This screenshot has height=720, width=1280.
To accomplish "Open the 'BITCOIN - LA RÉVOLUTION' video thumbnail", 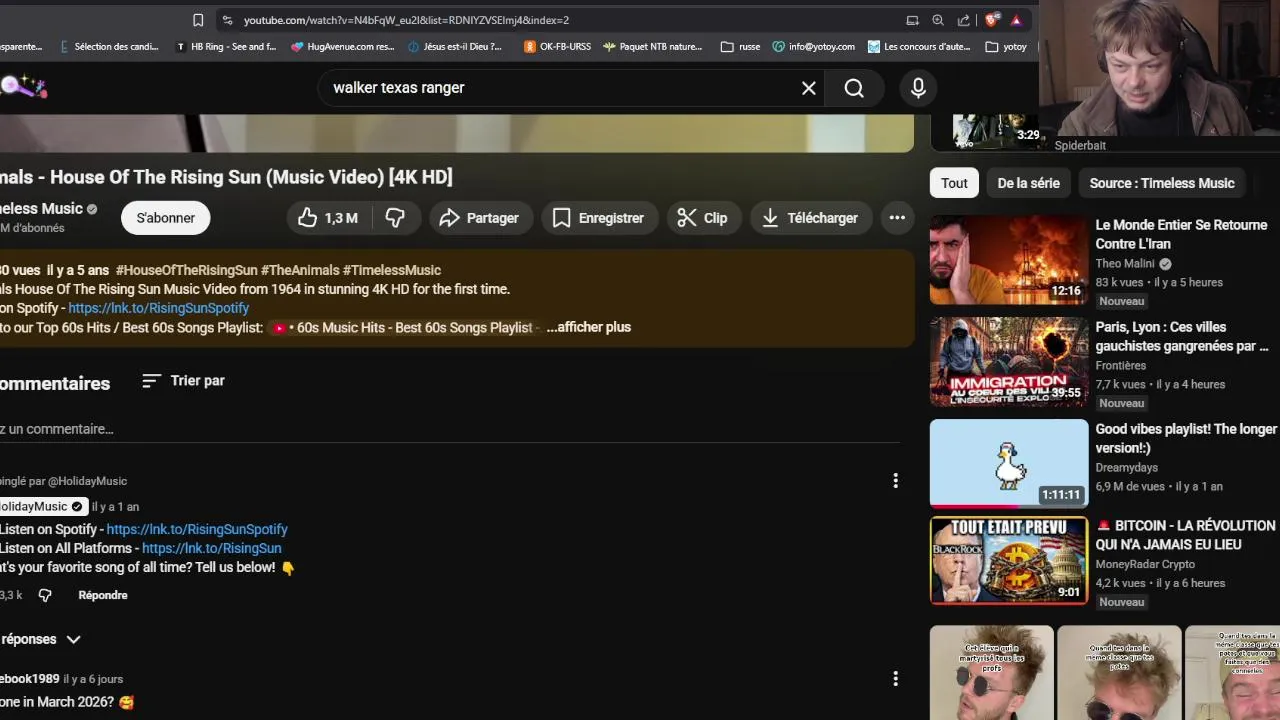I will [1009, 561].
